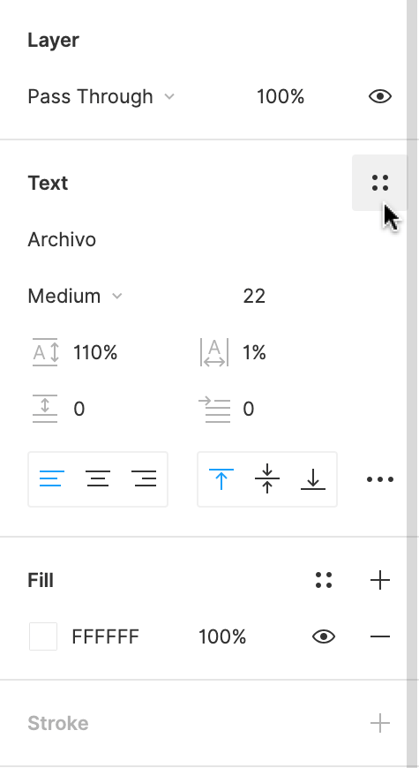The height and width of the screenshot is (768, 419).
Task: Click the line height field showing 110%
Action: point(95,353)
